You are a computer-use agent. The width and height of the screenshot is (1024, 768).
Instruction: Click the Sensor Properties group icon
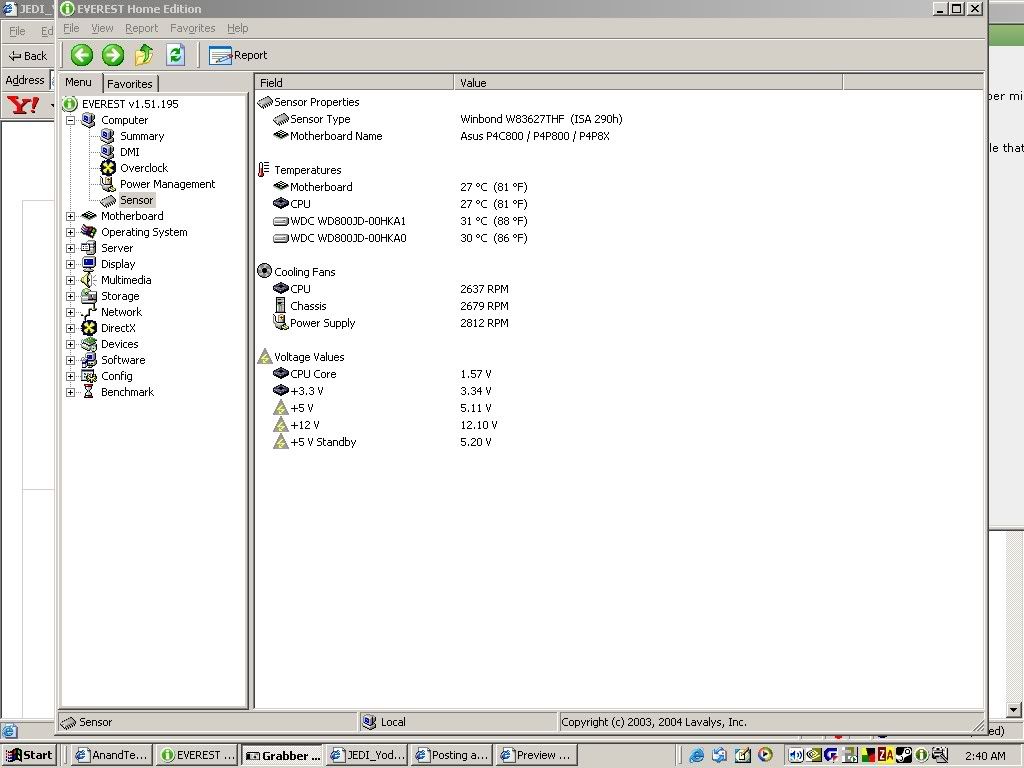coord(264,102)
